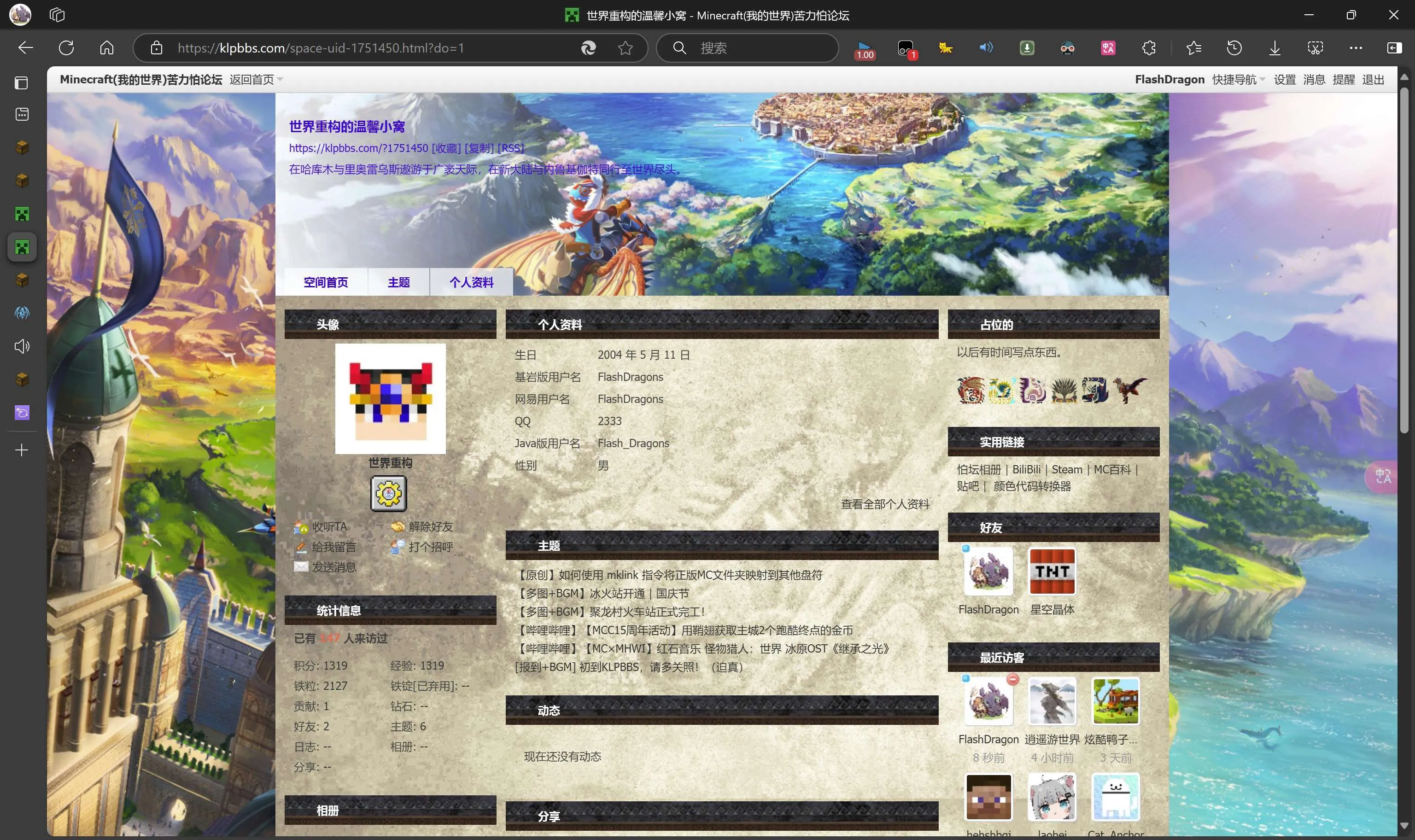Screen dimensions: 1415x840
Task: Open favorites list star icon
Action: click(1194, 48)
